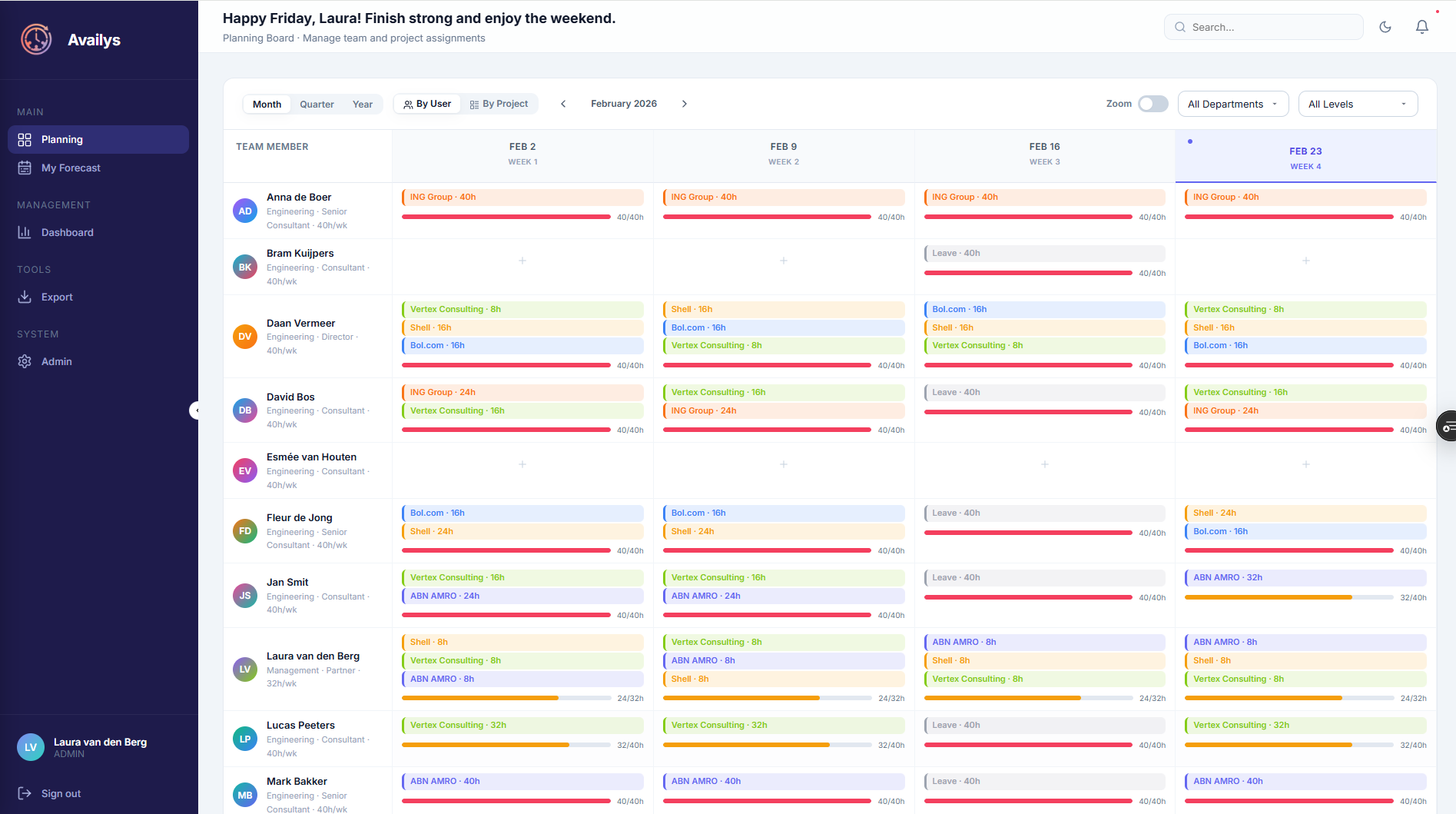1456x814 pixels.
Task: Open notifications via the bell icon
Action: coord(1421,27)
